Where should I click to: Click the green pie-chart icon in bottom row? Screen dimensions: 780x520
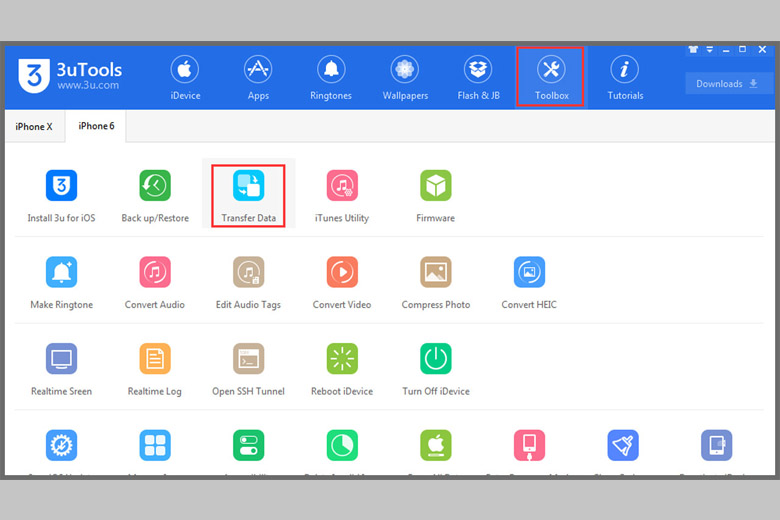pyautogui.click(x=342, y=445)
